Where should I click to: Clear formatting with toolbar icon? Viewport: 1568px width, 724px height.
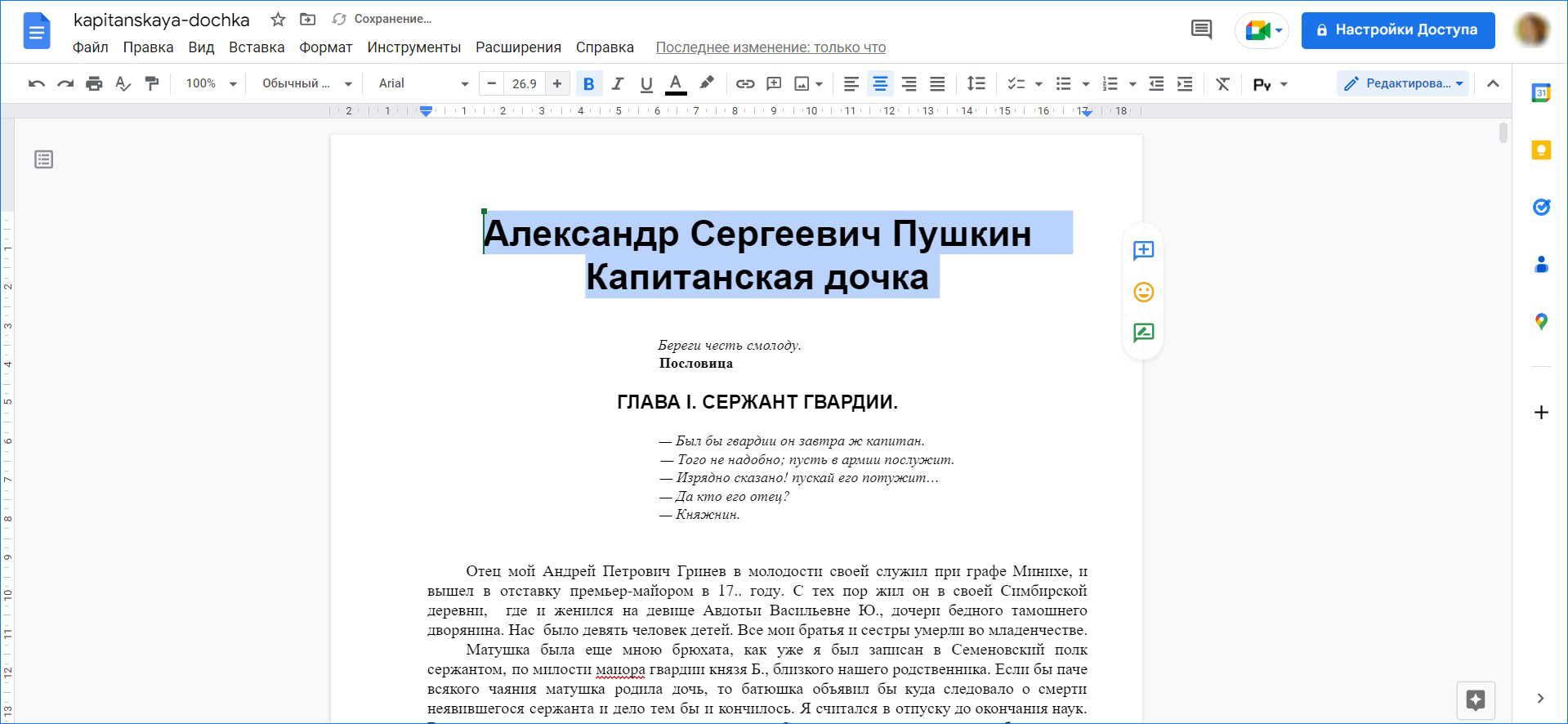1222,83
